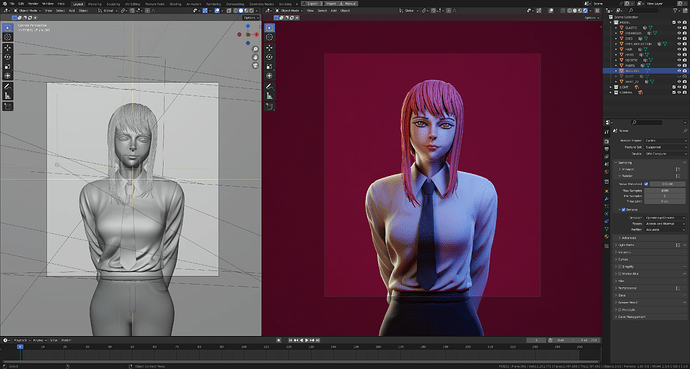
Task: Switch to the UV Editing workspace tab
Action: pos(132,4)
